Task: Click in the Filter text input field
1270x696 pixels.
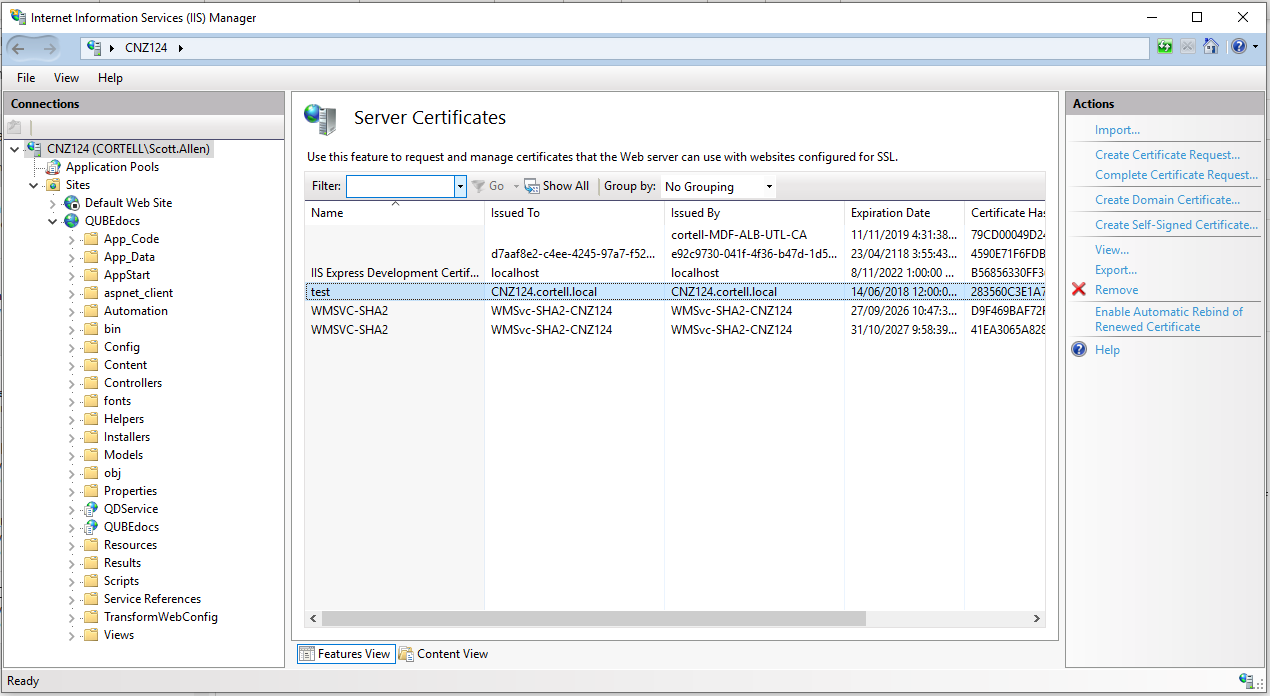Action: pos(400,186)
